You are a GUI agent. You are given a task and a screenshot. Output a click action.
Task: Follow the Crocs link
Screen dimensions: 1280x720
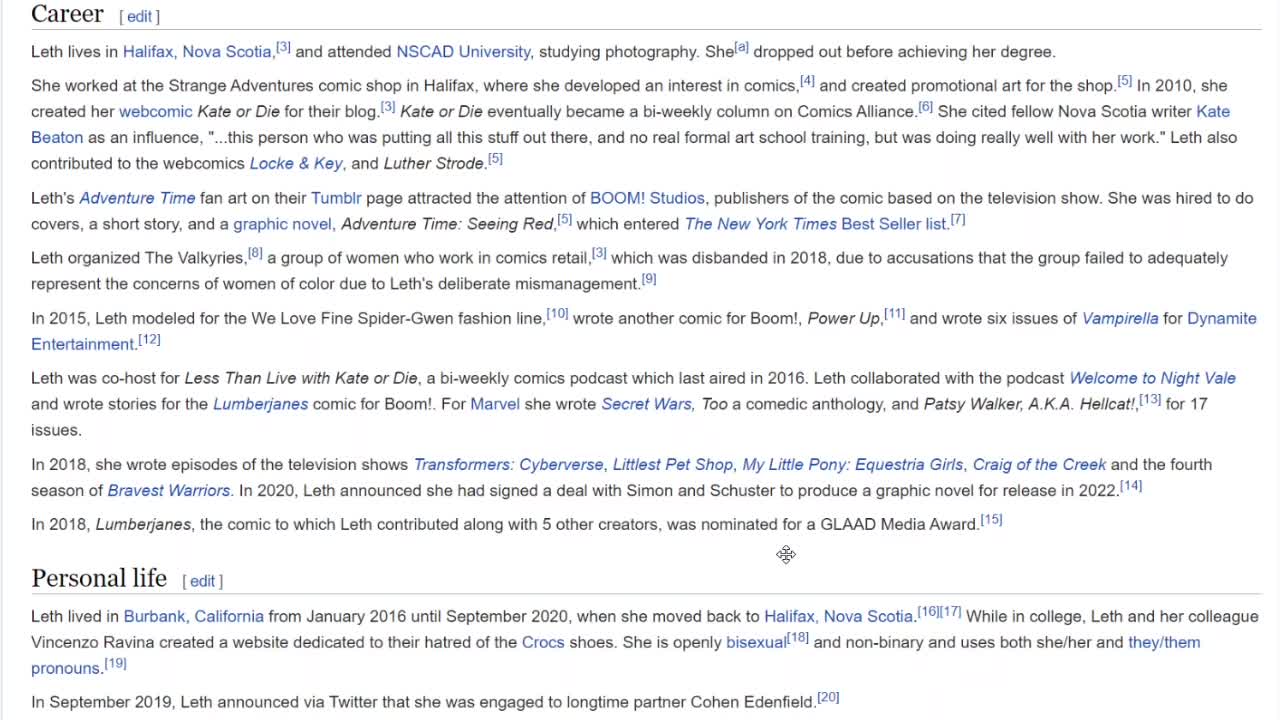[x=543, y=642]
